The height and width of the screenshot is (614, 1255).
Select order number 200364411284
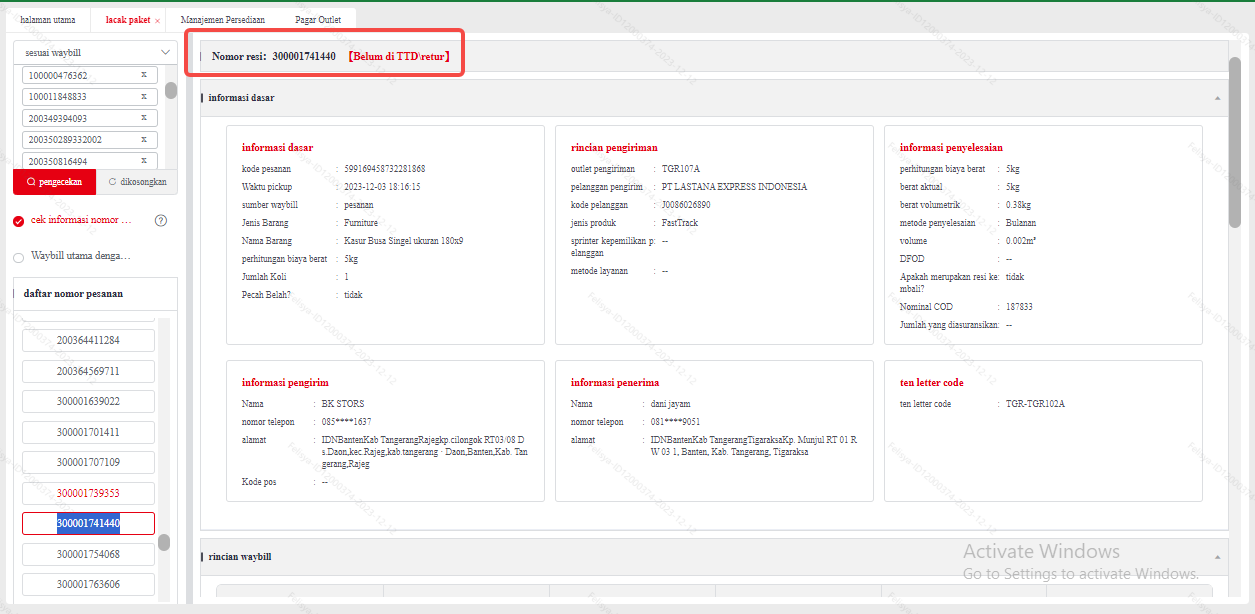point(88,340)
